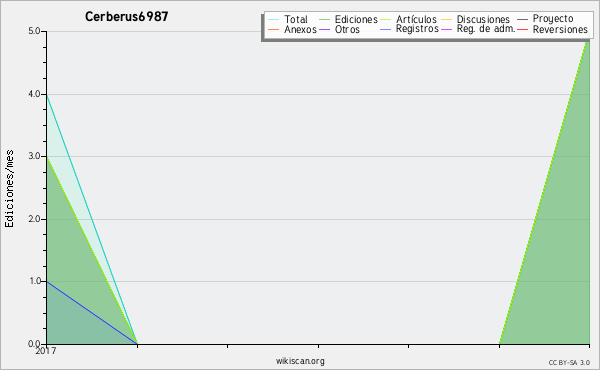Click the 2017 x-axis label

coord(46,351)
